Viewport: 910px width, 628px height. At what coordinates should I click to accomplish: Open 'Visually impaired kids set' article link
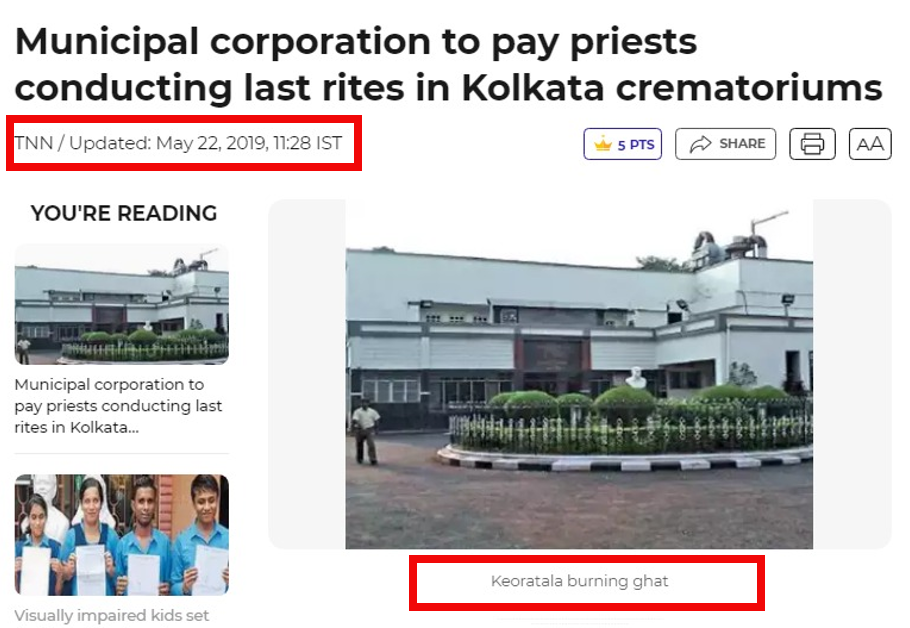click(x=111, y=615)
